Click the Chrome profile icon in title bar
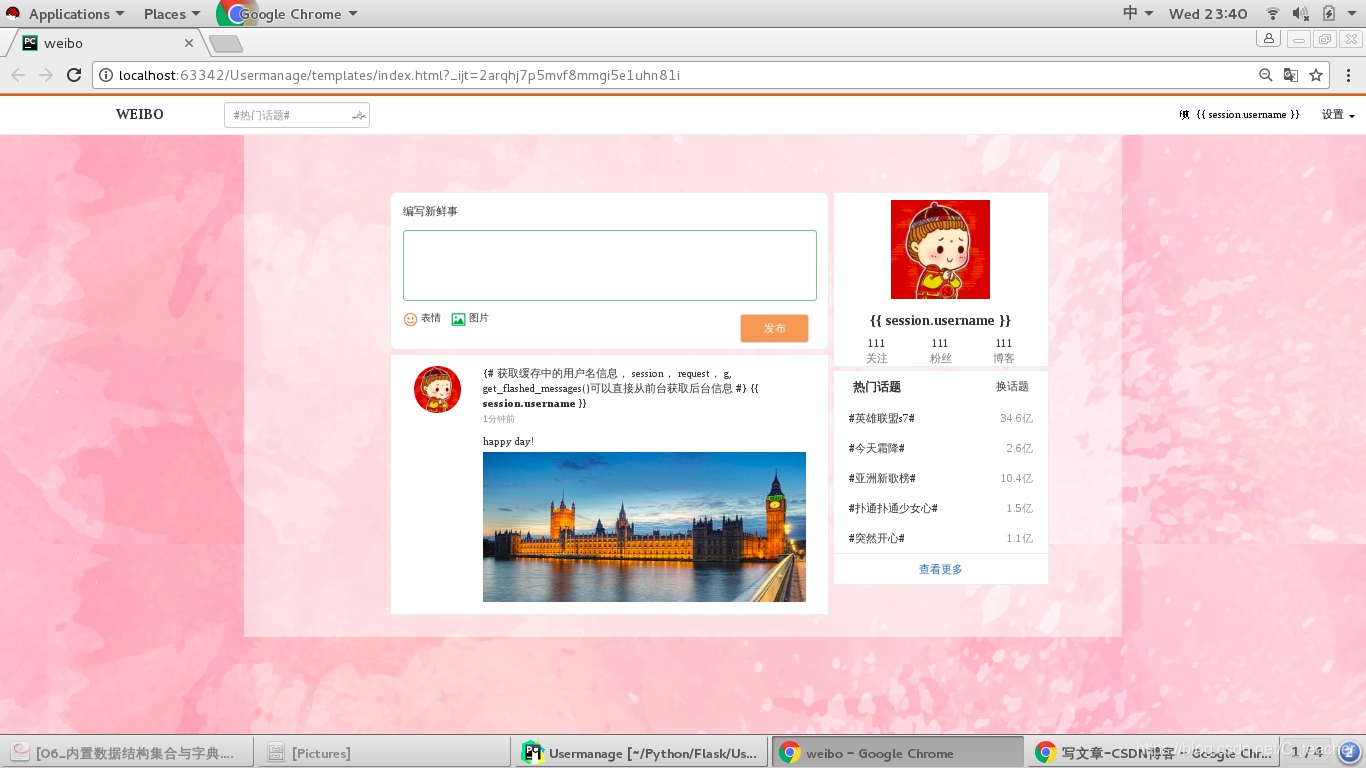This screenshot has width=1366, height=768. [x=1269, y=39]
